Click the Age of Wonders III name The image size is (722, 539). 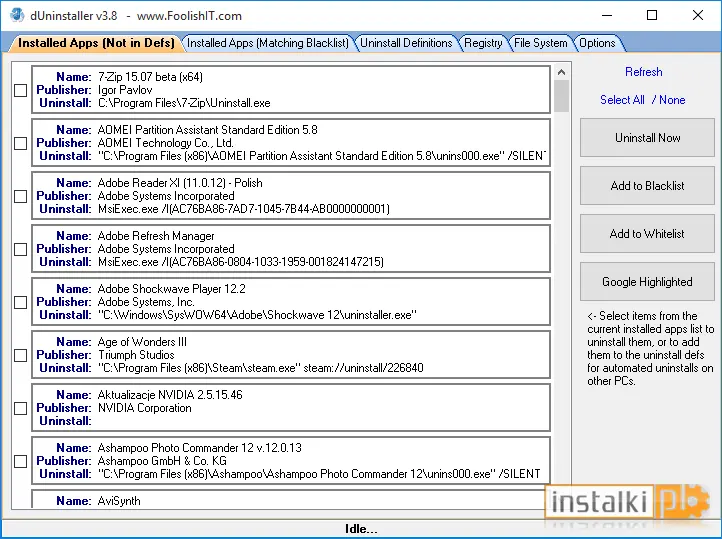click(142, 342)
